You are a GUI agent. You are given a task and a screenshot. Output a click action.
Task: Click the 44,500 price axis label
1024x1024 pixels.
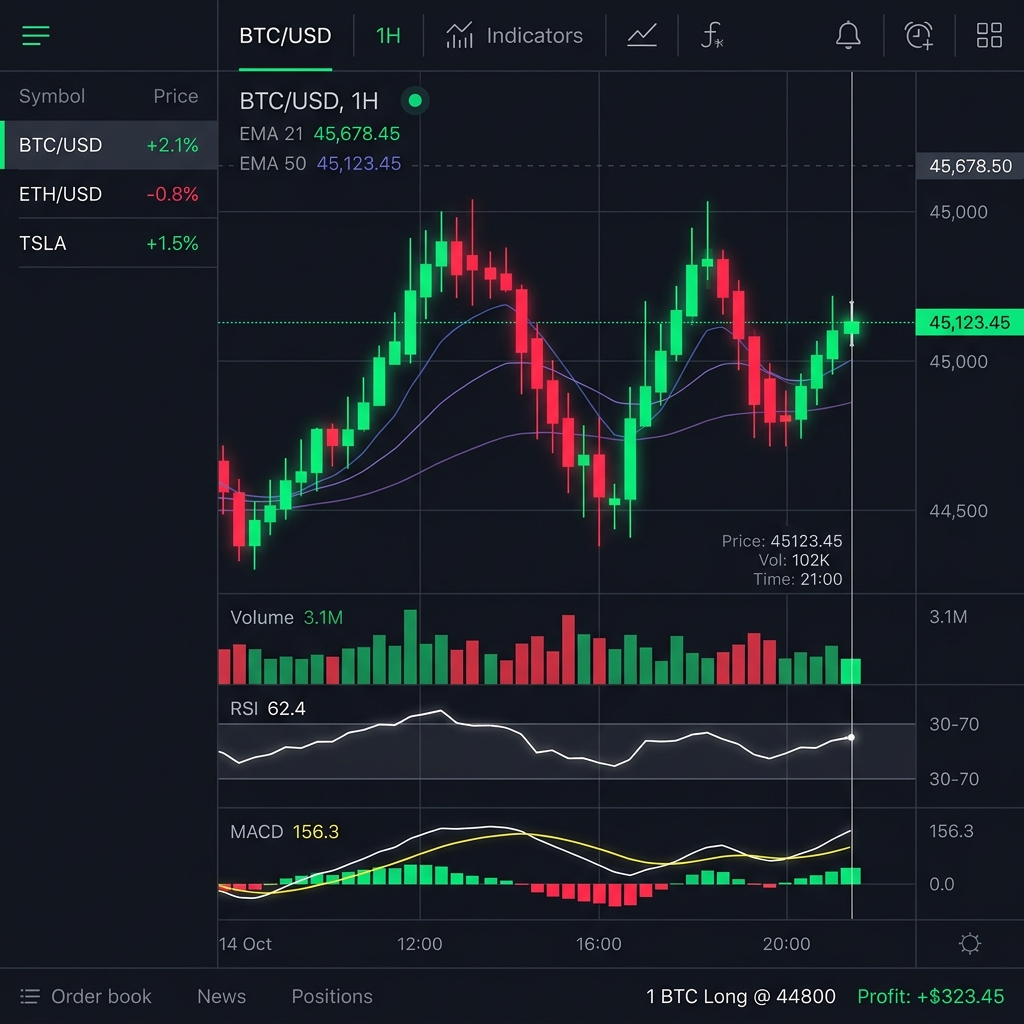(958, 511)
